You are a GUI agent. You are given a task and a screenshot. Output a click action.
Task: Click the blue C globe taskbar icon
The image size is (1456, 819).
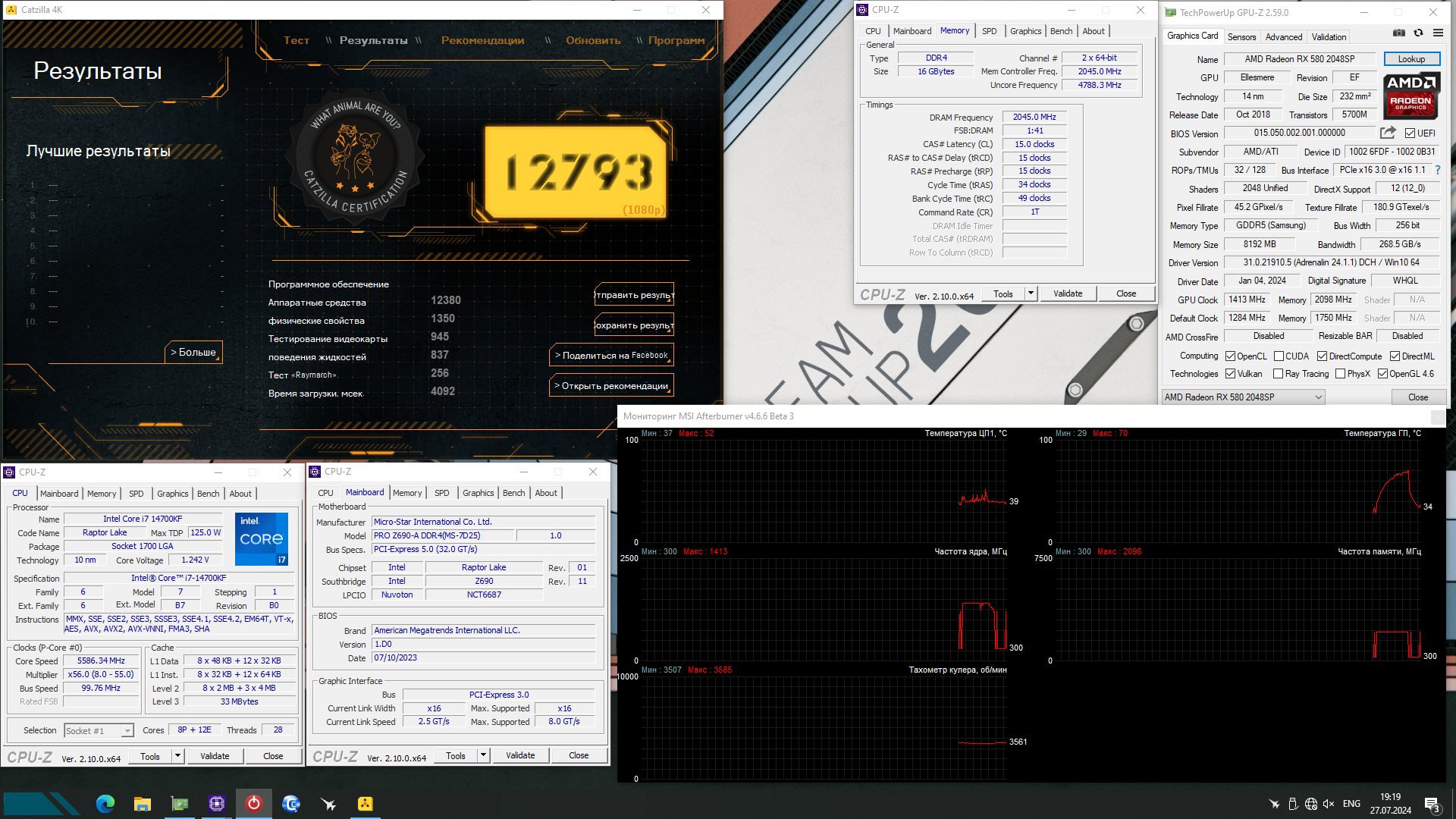(290, 803)
